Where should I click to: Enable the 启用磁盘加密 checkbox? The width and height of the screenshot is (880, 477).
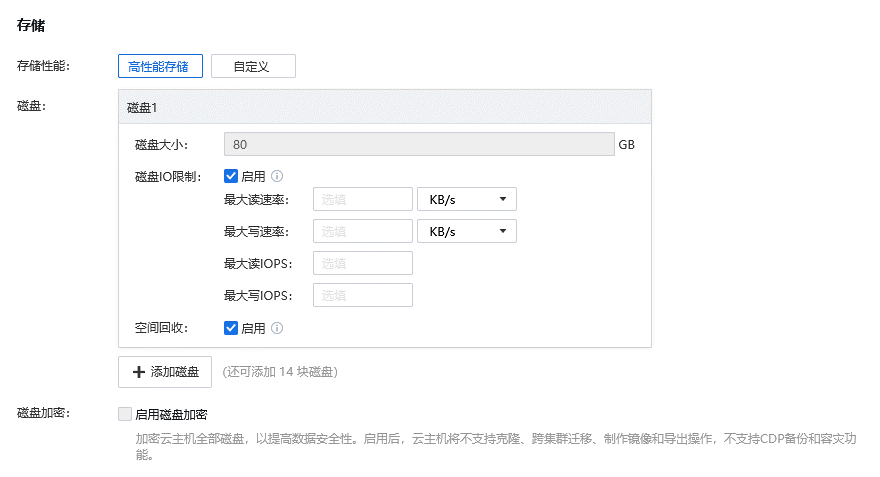(x=125, y=414)
